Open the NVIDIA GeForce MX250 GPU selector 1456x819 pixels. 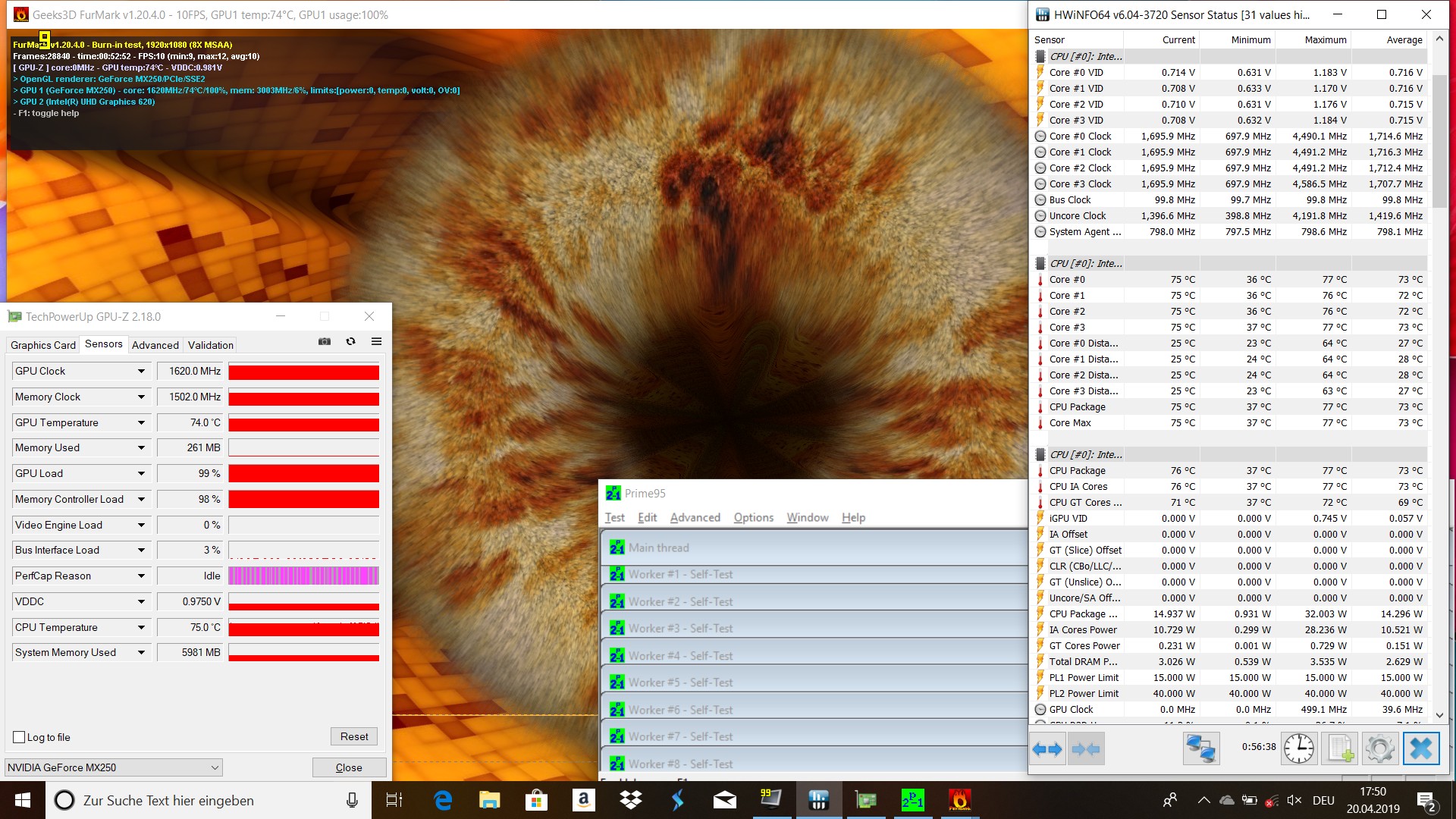[x=114, y=767]
